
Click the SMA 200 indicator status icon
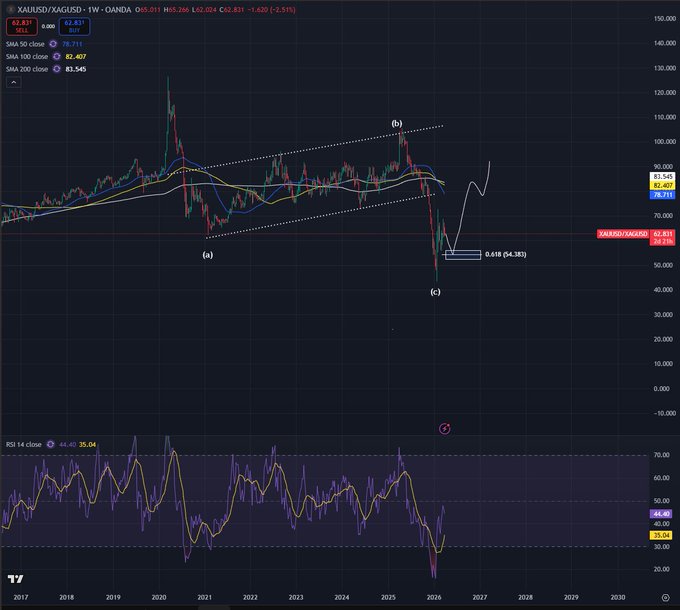56,68
